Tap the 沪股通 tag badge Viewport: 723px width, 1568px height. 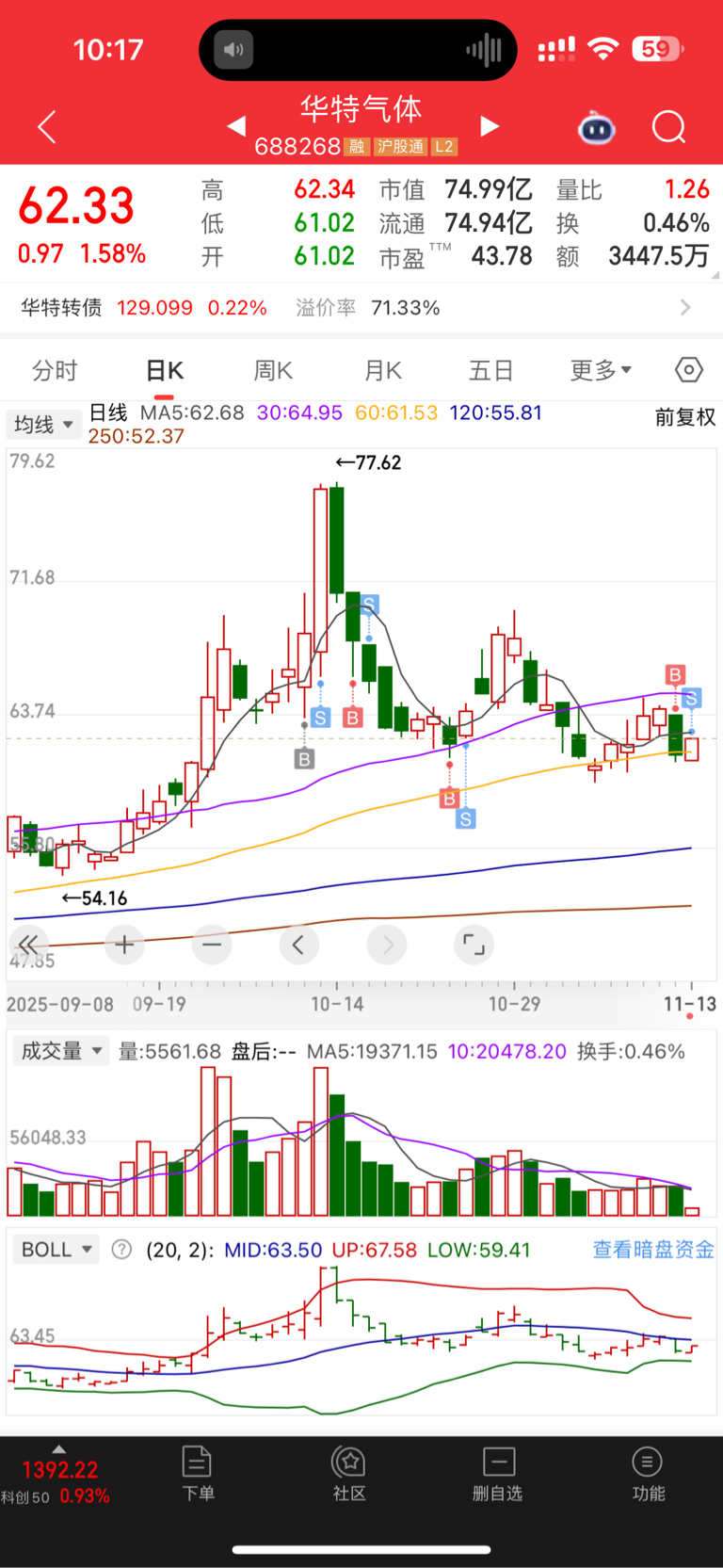point(400,147)
